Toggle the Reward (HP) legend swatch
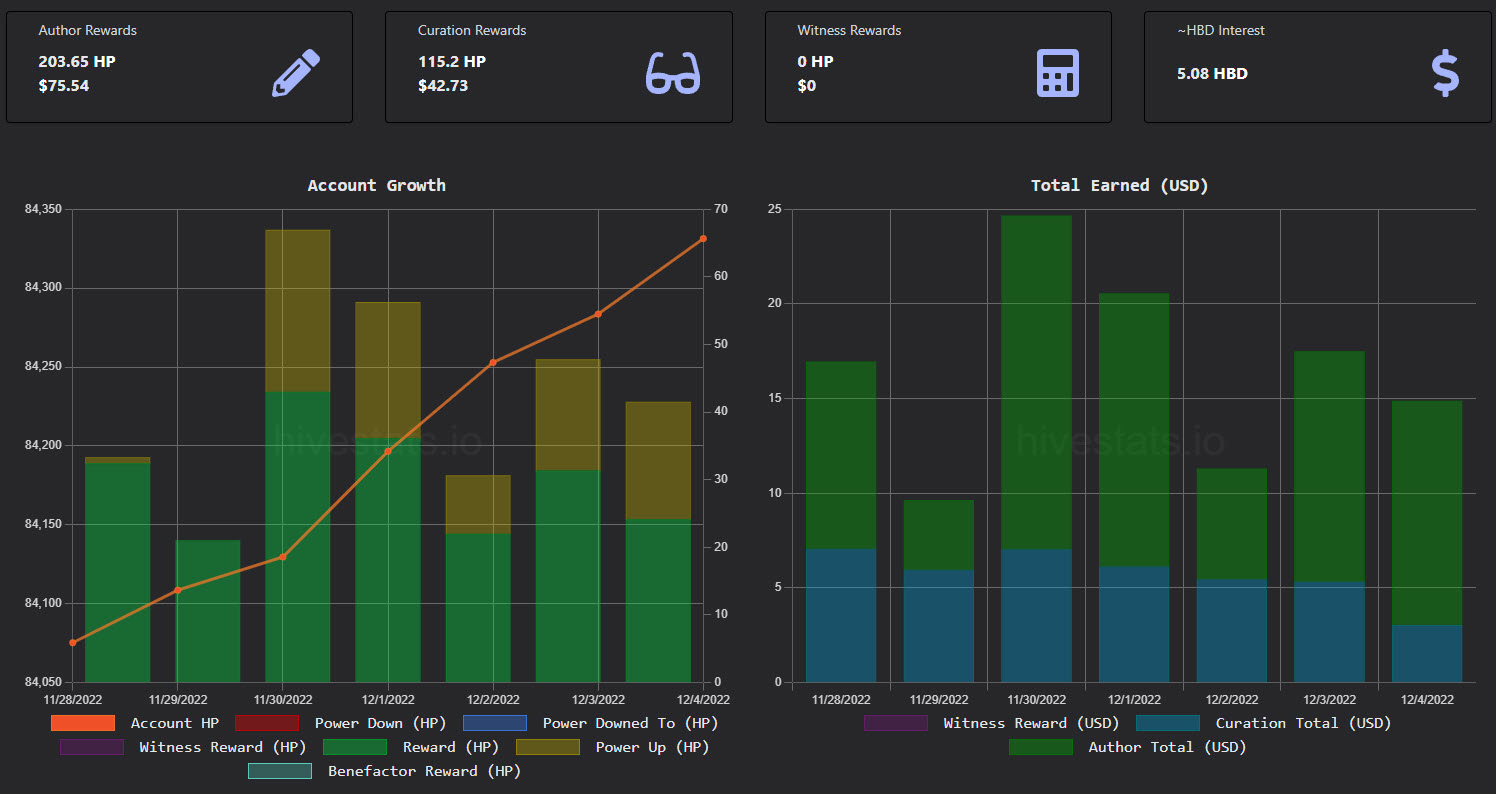The width and height of the screenshot is (1496, 794). pos(355,747)
